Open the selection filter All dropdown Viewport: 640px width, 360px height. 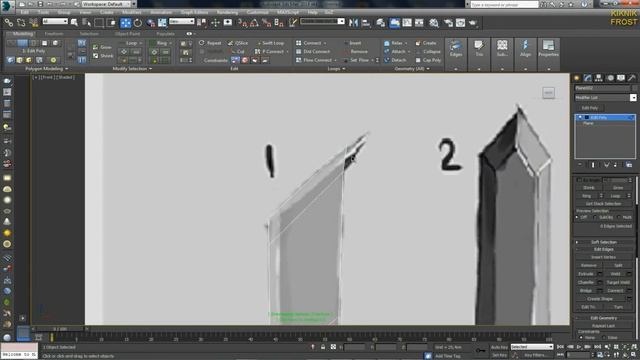coord(55,21)
